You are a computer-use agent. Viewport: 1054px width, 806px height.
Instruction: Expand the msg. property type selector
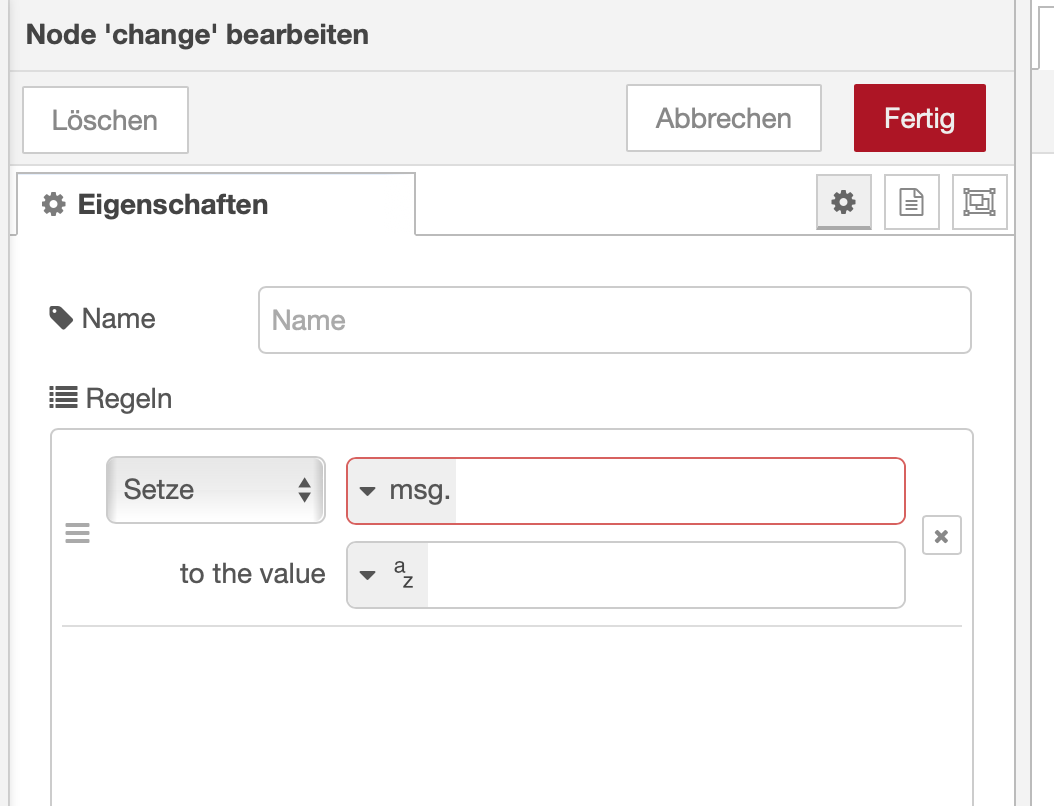coord(402,490)
